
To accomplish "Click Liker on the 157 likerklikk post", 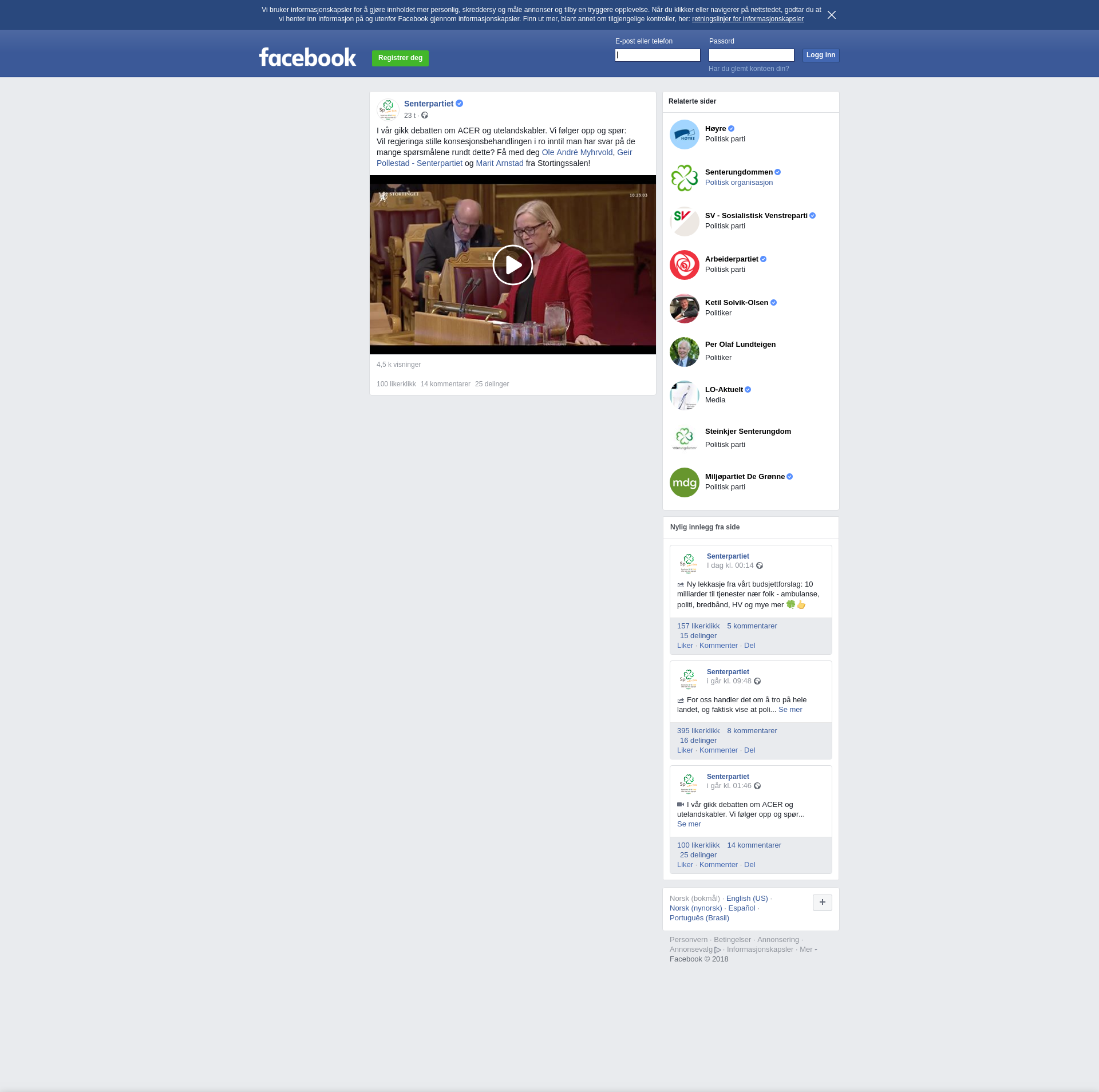I will (x=685, y=646).
